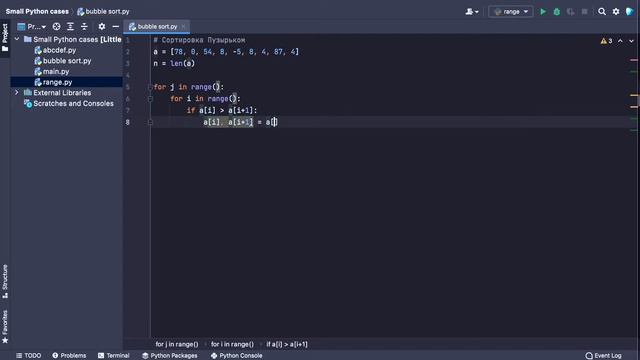Close the bubble sort.py tab
The height and width of the screenshot is (360, 640).
pos(184,27)
